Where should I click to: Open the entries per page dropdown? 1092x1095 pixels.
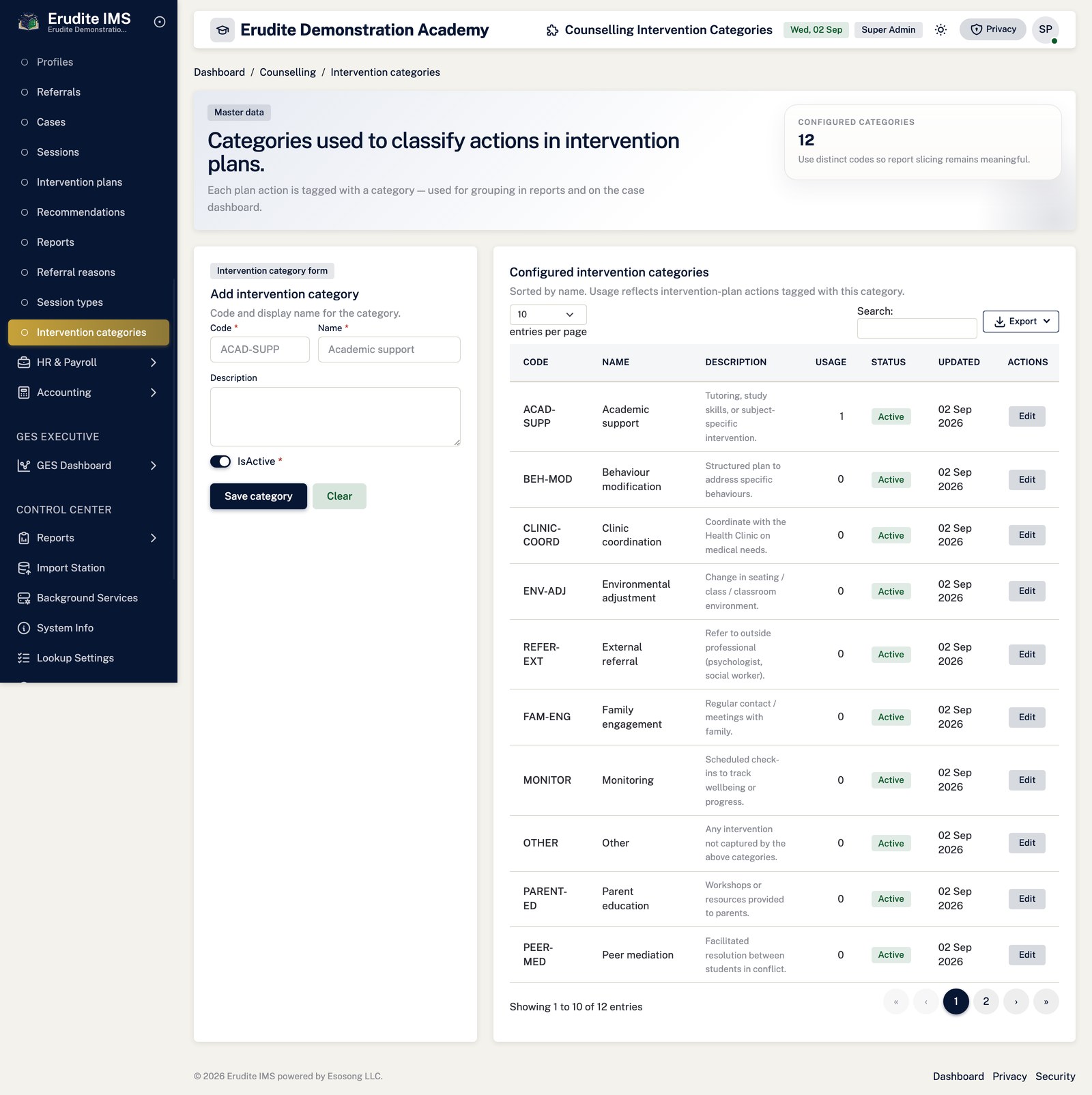[548, 315]
